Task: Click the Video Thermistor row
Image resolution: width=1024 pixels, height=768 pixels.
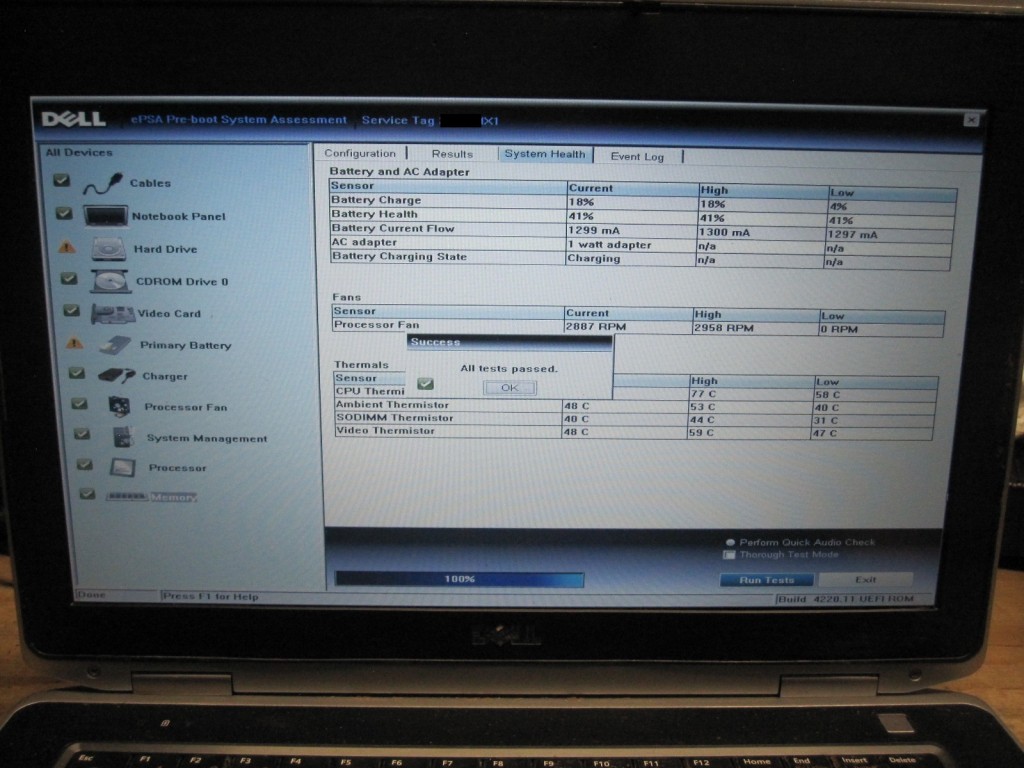Action: pos(632,432)
